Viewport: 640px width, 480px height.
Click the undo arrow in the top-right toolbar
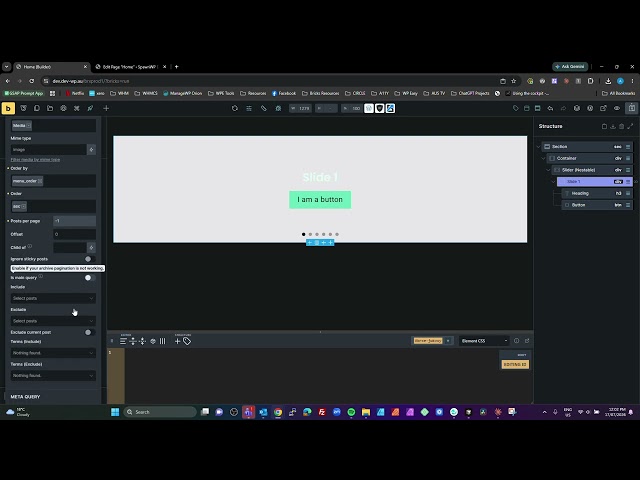click(x=550, y=108)
